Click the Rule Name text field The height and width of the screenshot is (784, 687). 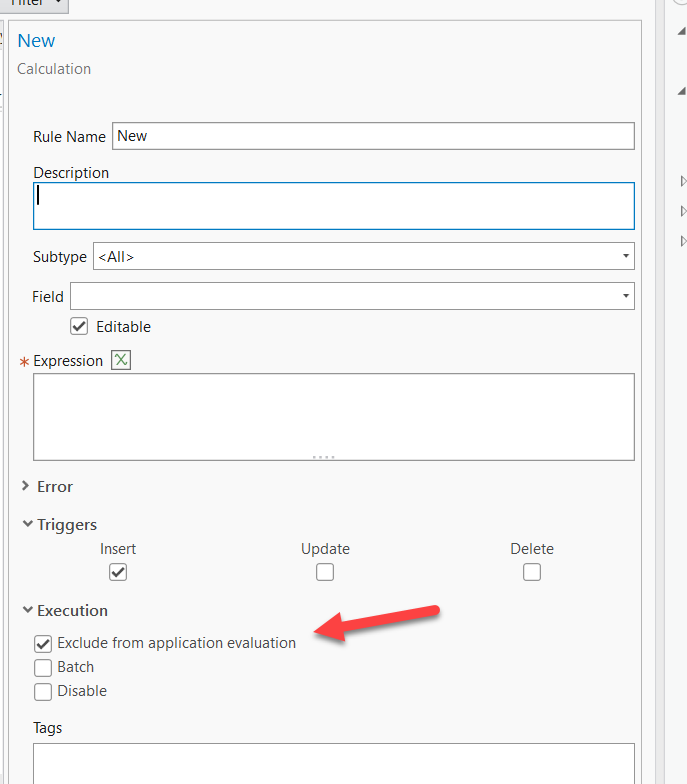coord(372,136)
